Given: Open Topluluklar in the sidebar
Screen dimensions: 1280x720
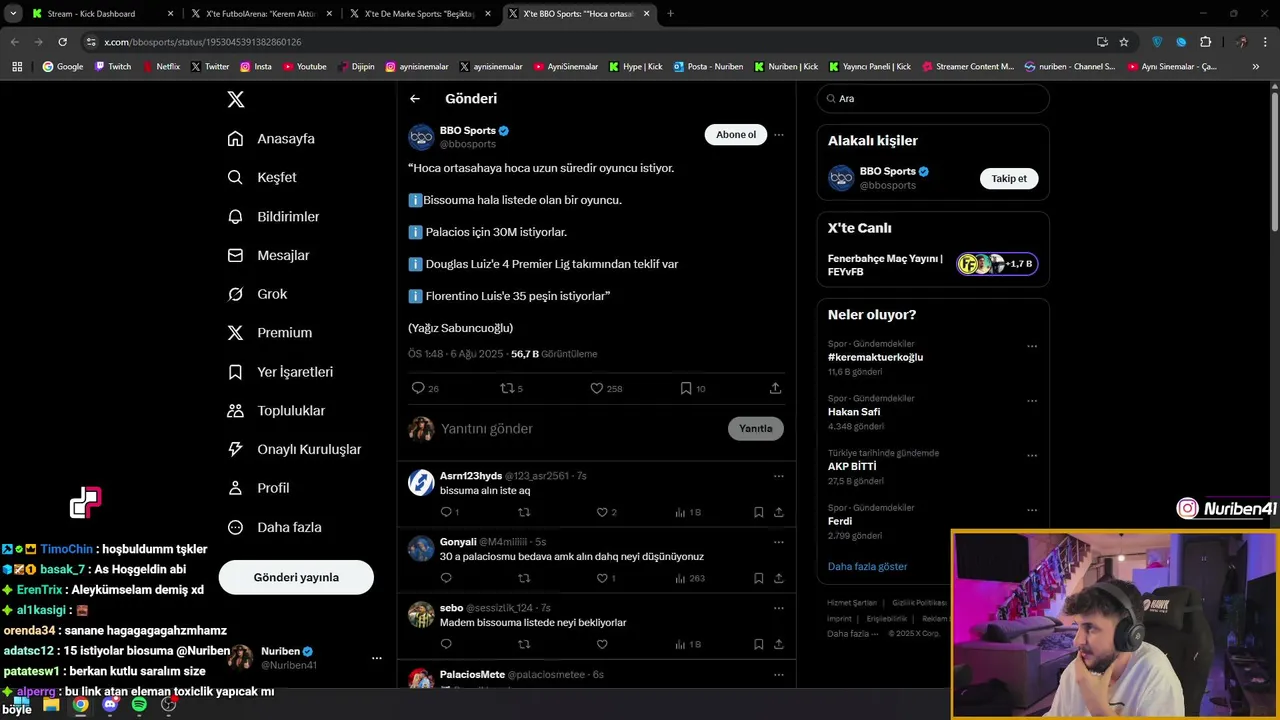Looking at the screenshot, I should 276,410.
